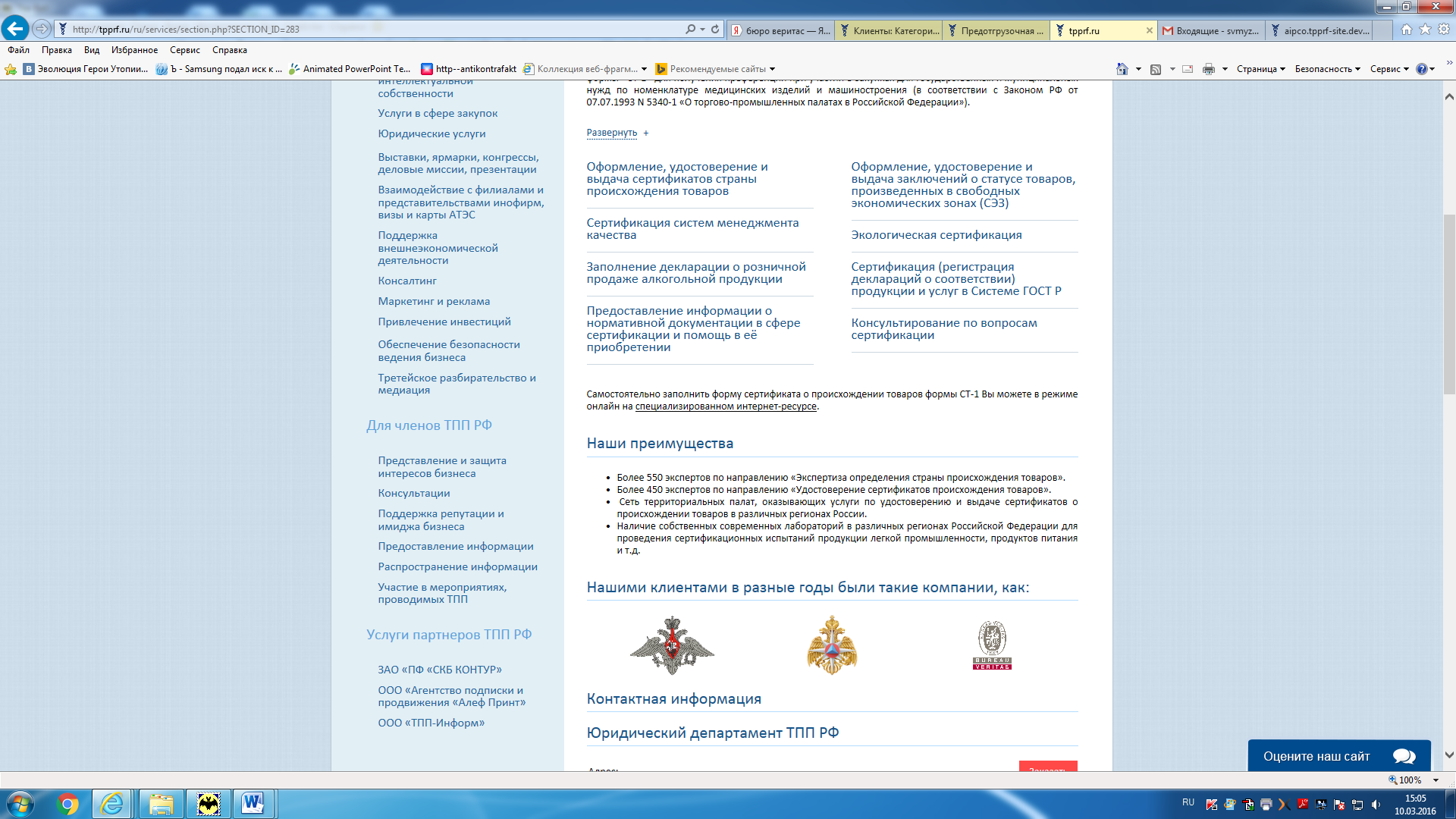Viewport: 1456px width, 819px height.
Task: Click the Bureau Veritas client logo
Action: tap(992, 645)
